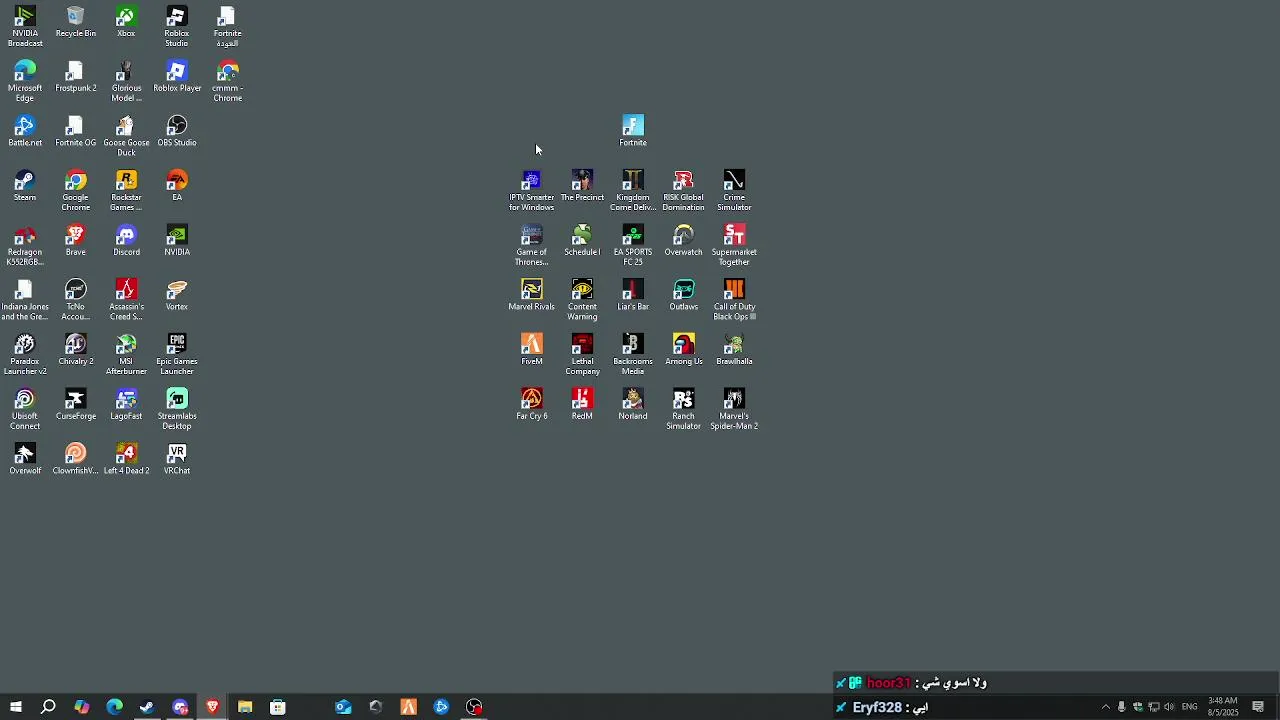This screenshot has height=720, width=1280.
Task: Select the Game of Thrones icon
Action: tap(531, 245)
